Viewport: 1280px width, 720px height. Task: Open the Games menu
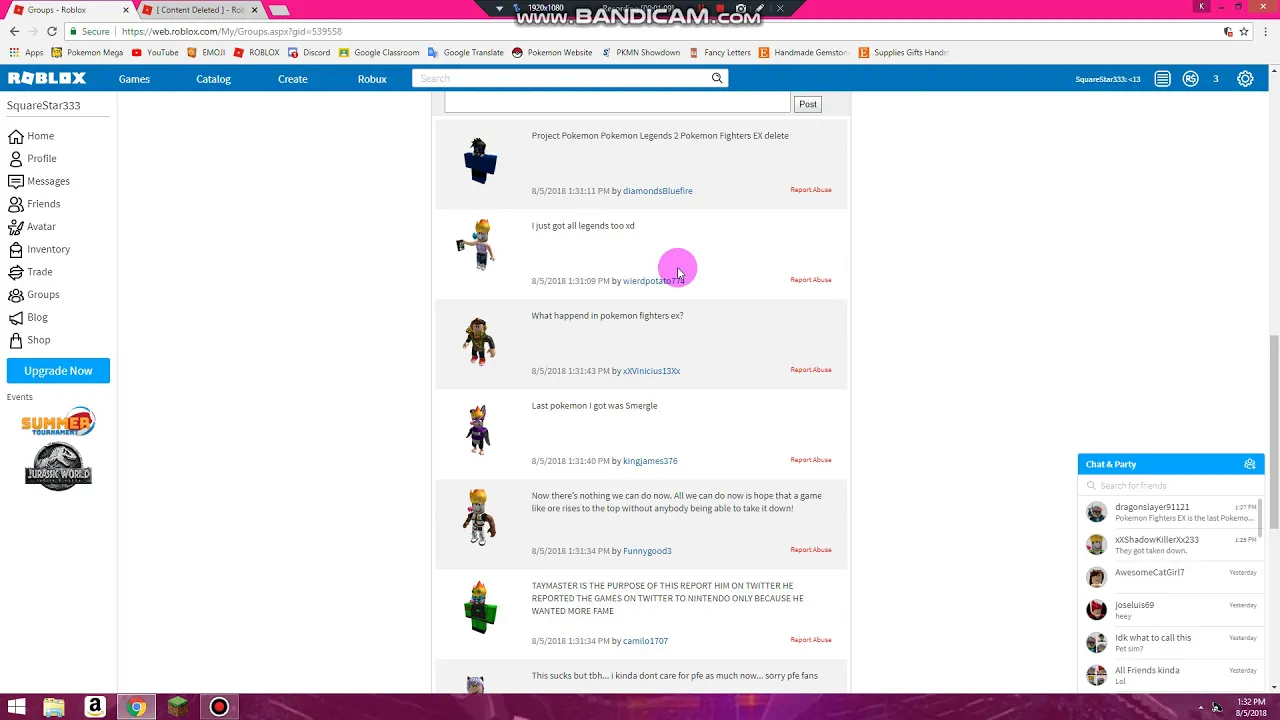point(134,79)
